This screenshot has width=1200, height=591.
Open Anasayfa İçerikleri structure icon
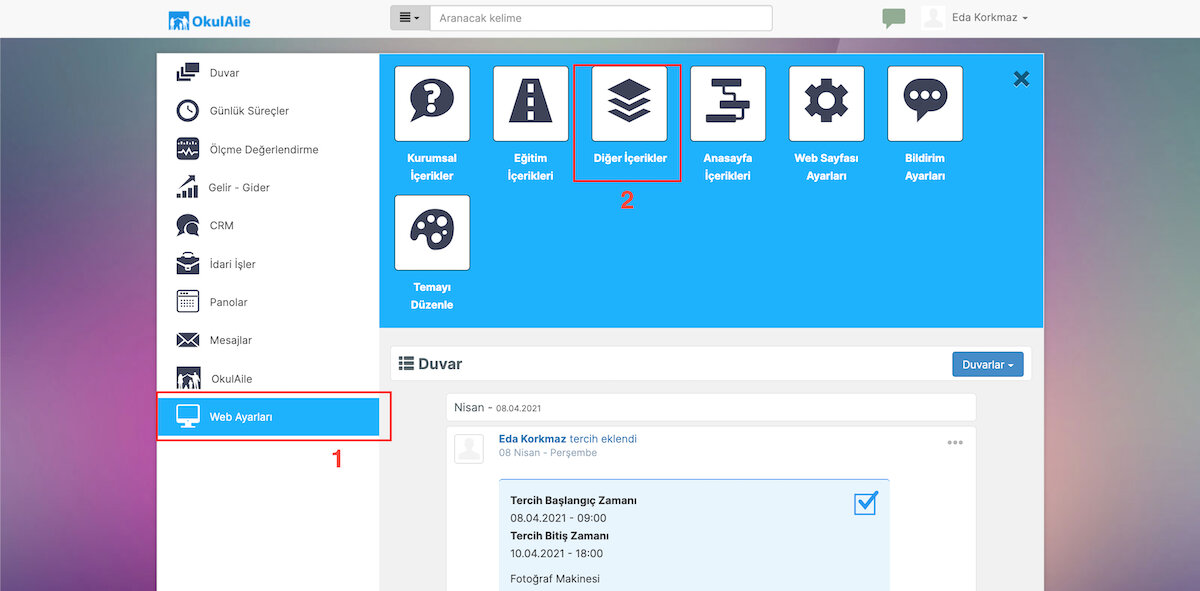point(728,104)
